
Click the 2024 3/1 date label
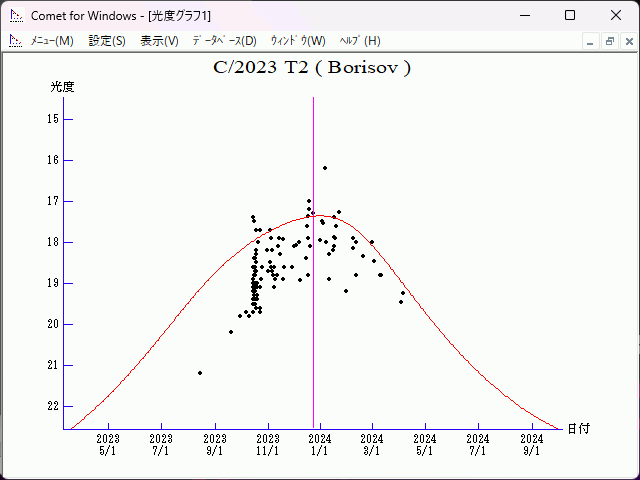point(372,445)
